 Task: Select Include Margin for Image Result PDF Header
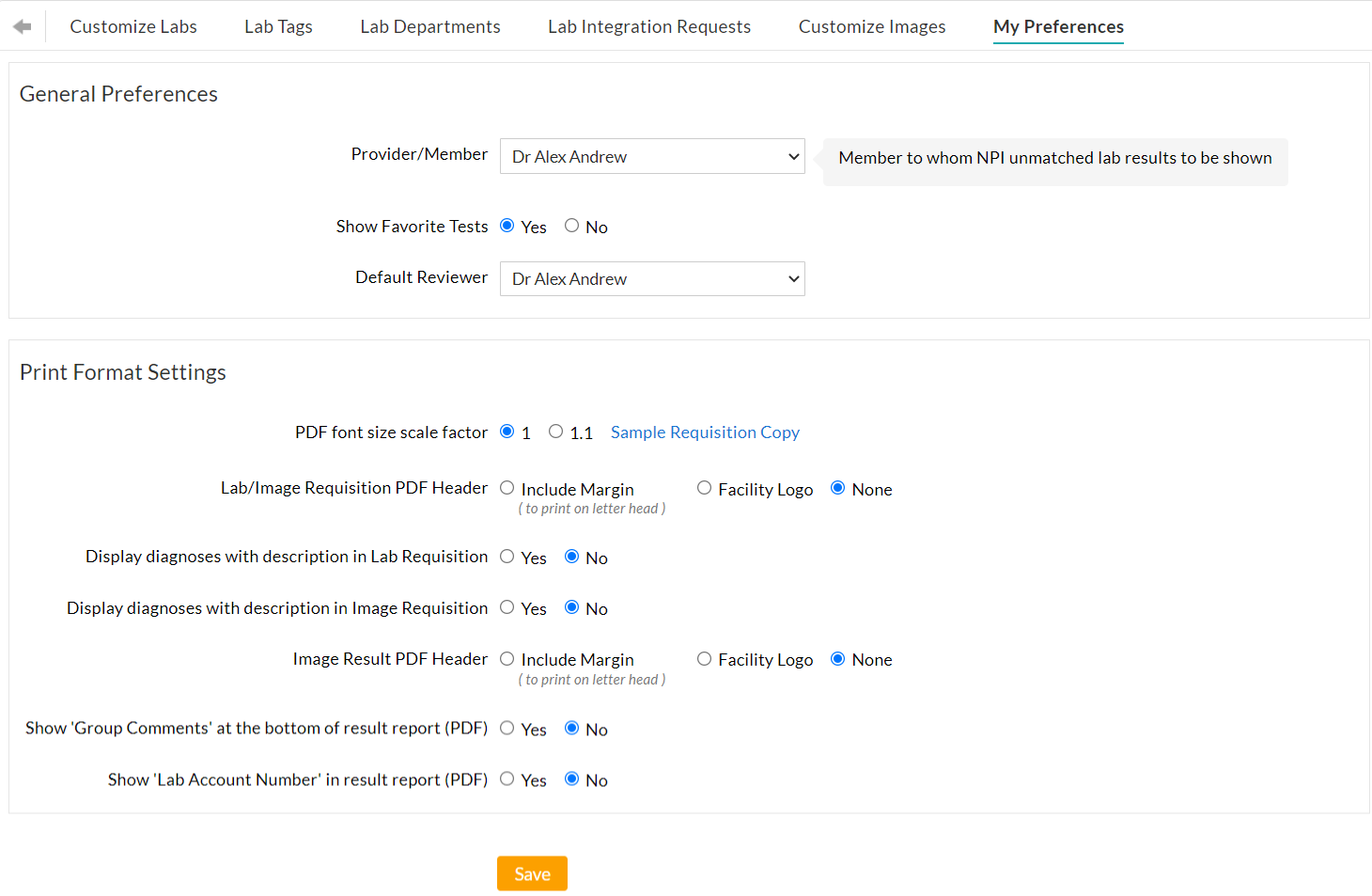(507, 659)
